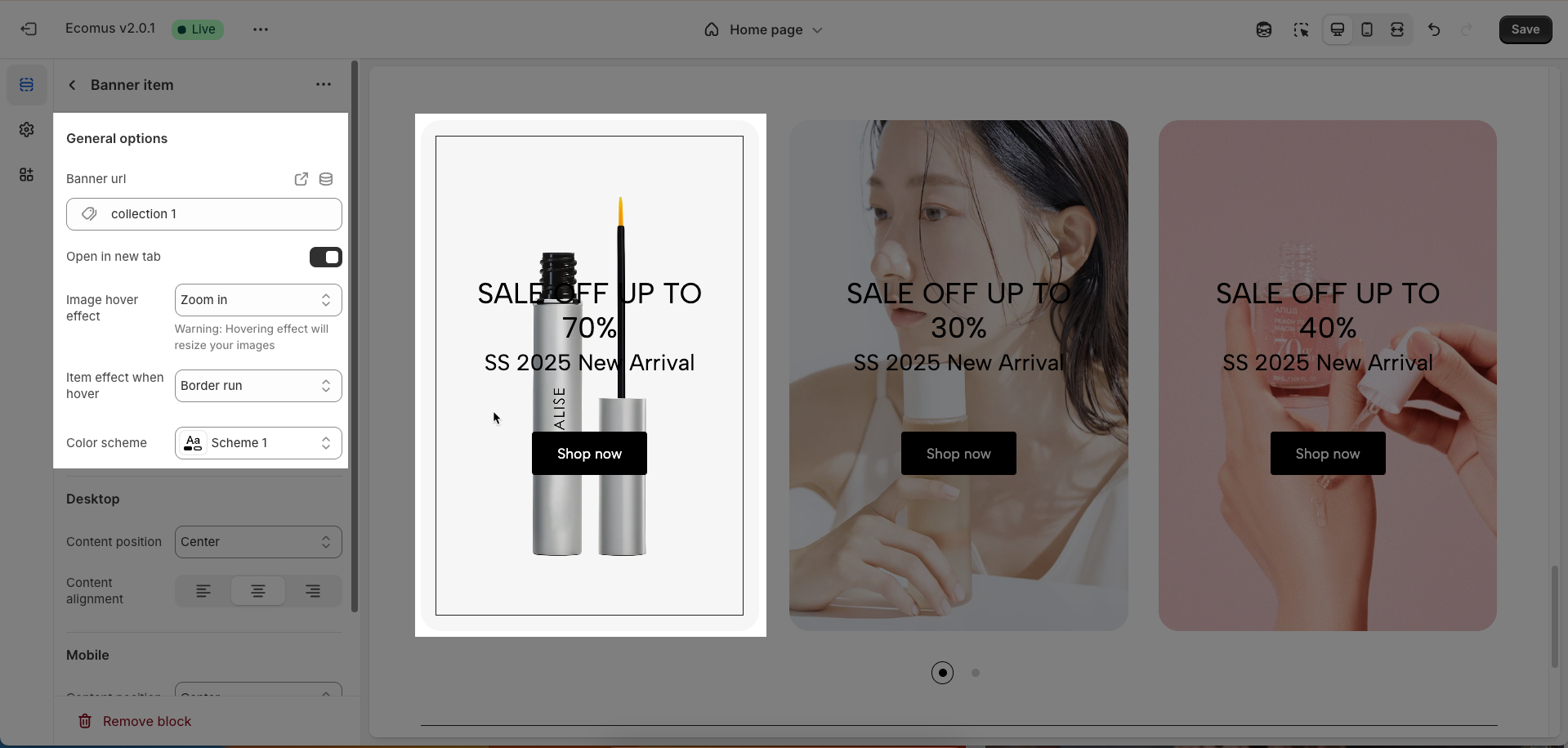Click Shop now on 40% banner
The width and height of the screenshot is (1568, 748).
[x=1328, y=454]
